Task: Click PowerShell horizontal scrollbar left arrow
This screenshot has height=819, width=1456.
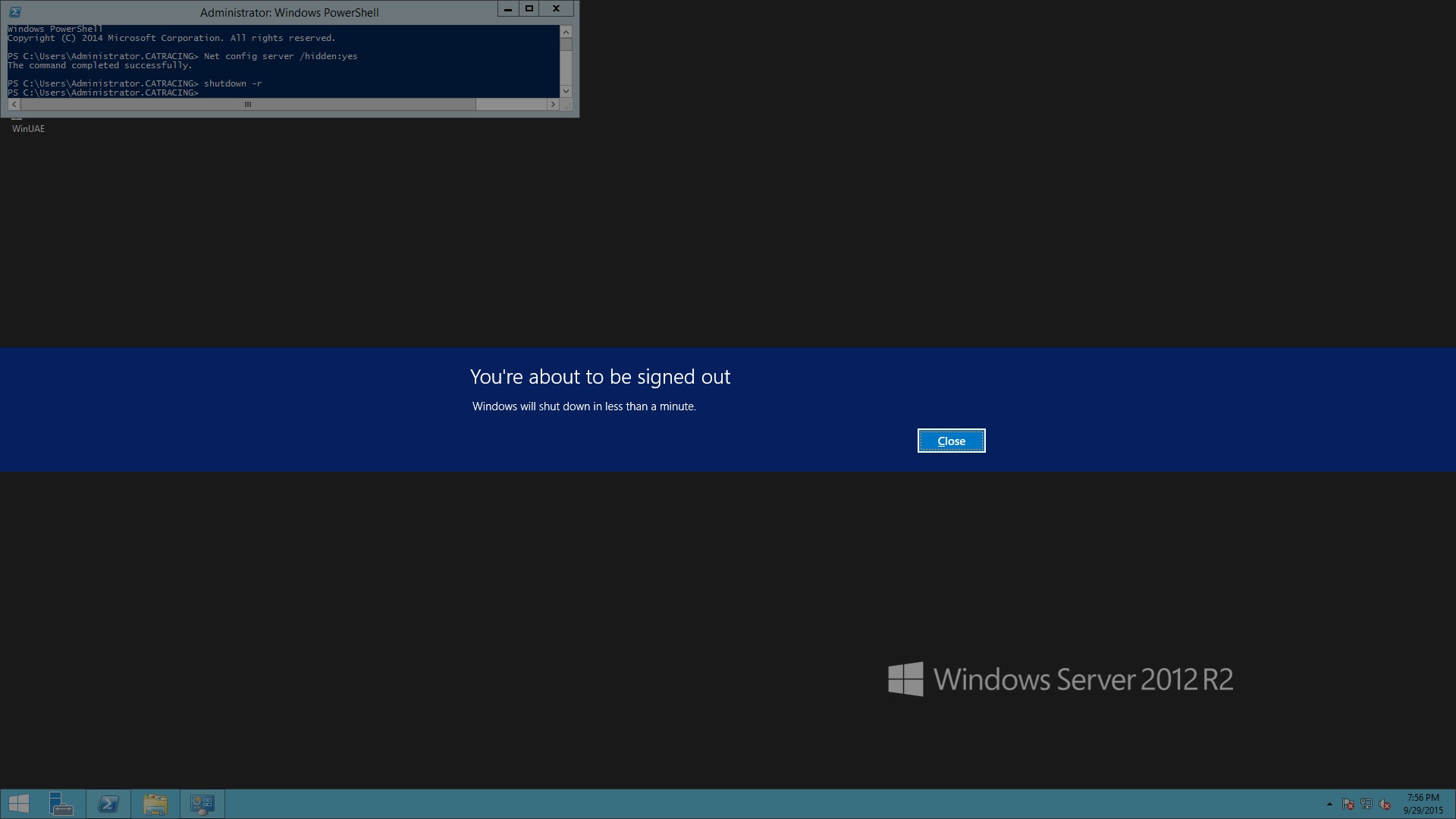Action: (x=14, y=105)
